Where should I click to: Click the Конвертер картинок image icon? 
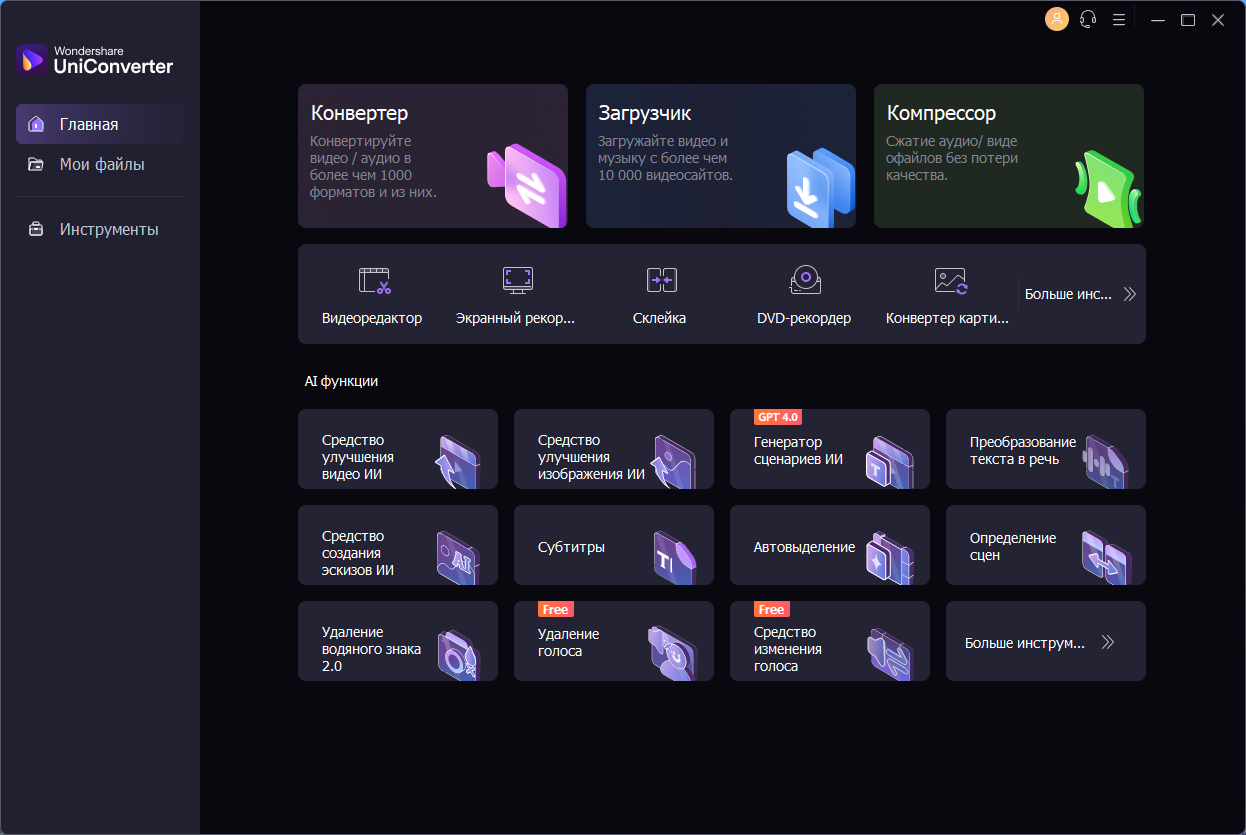(x=950, y=281)
